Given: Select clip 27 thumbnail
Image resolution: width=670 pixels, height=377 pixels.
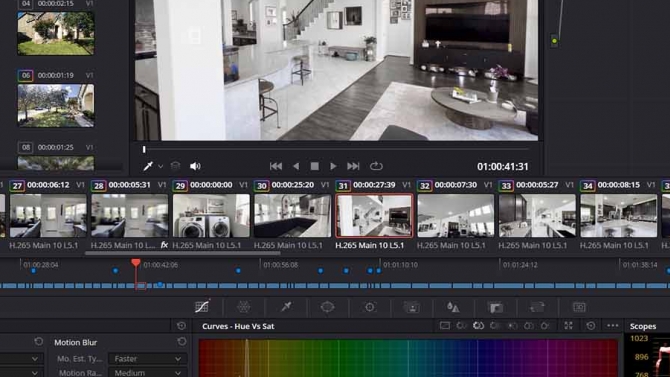Looking at the screenshot, I should [48, 215].
